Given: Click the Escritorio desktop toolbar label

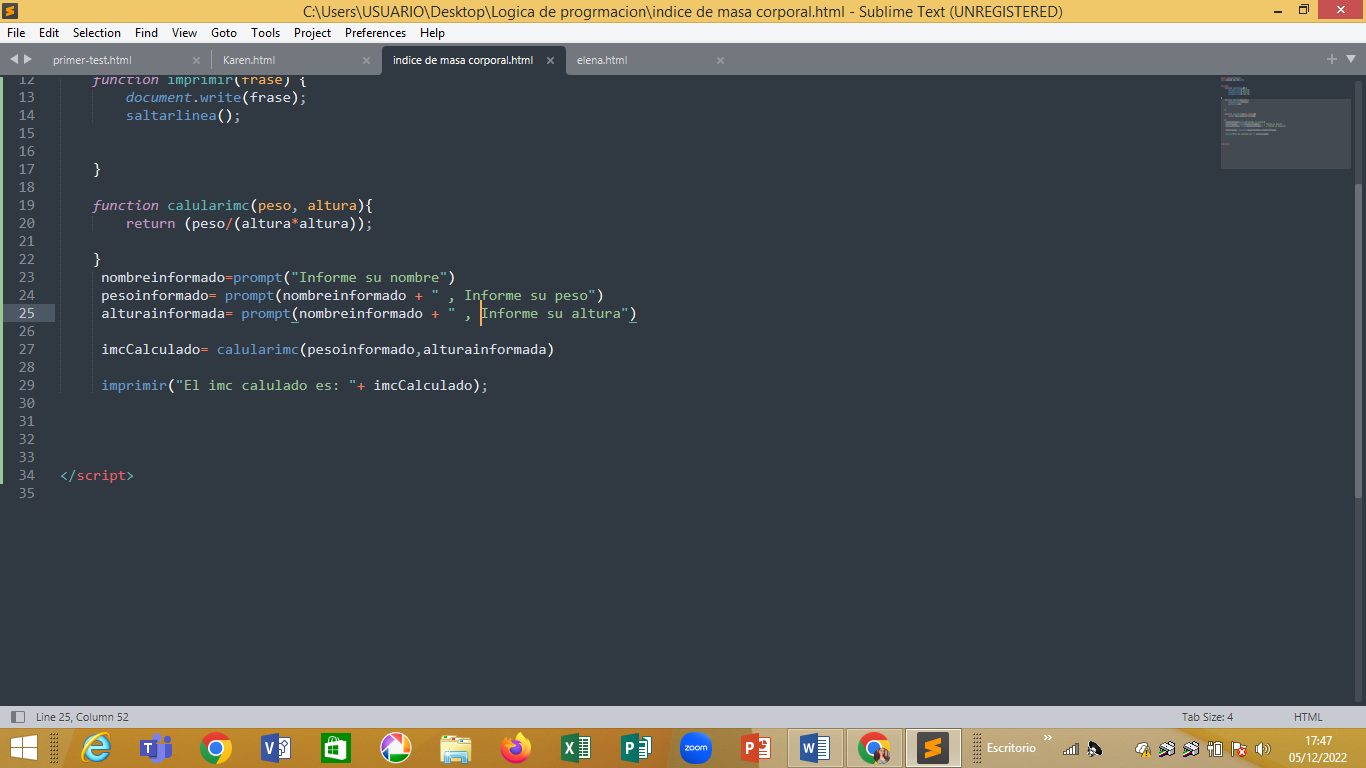Looking at the screenshot, I should click(1011, 748).
